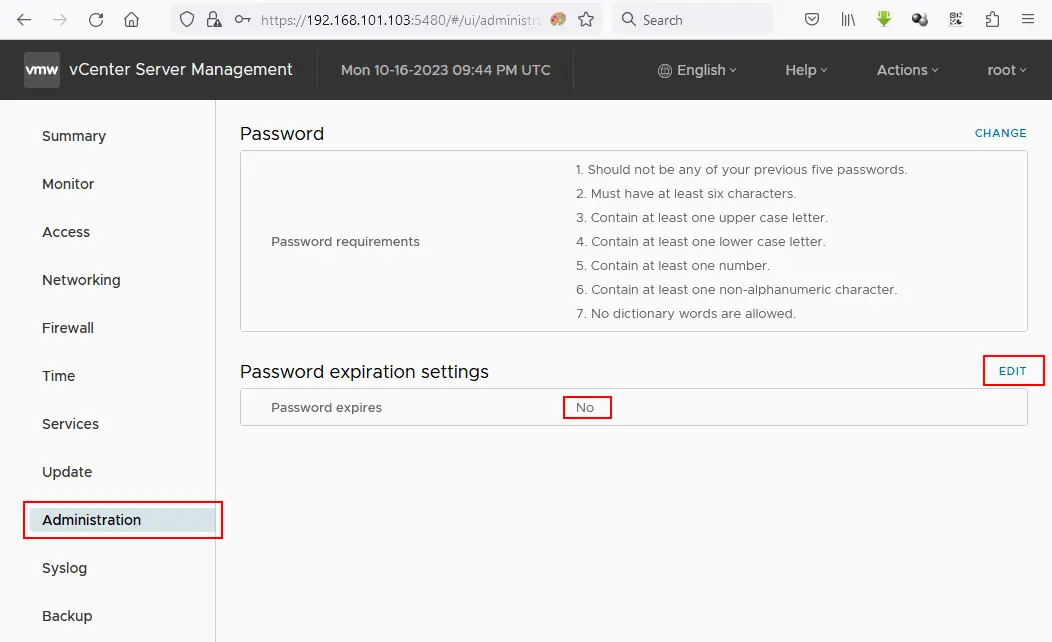Viewport: 1052px width, 642px height.
Task: Open the QR code extension icon
Action: pyautogui.click(x=956, y=19)
